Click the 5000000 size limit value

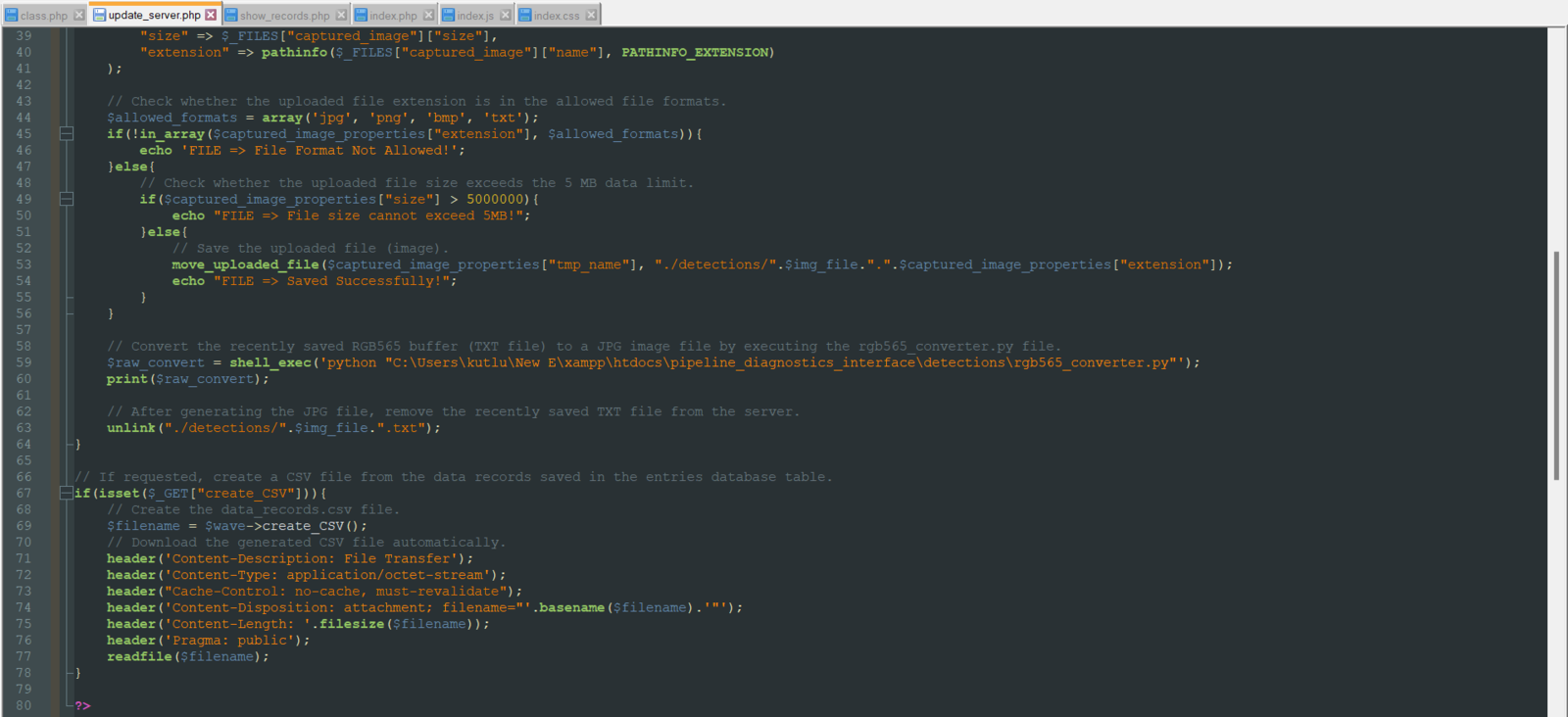tap(495, 199)
